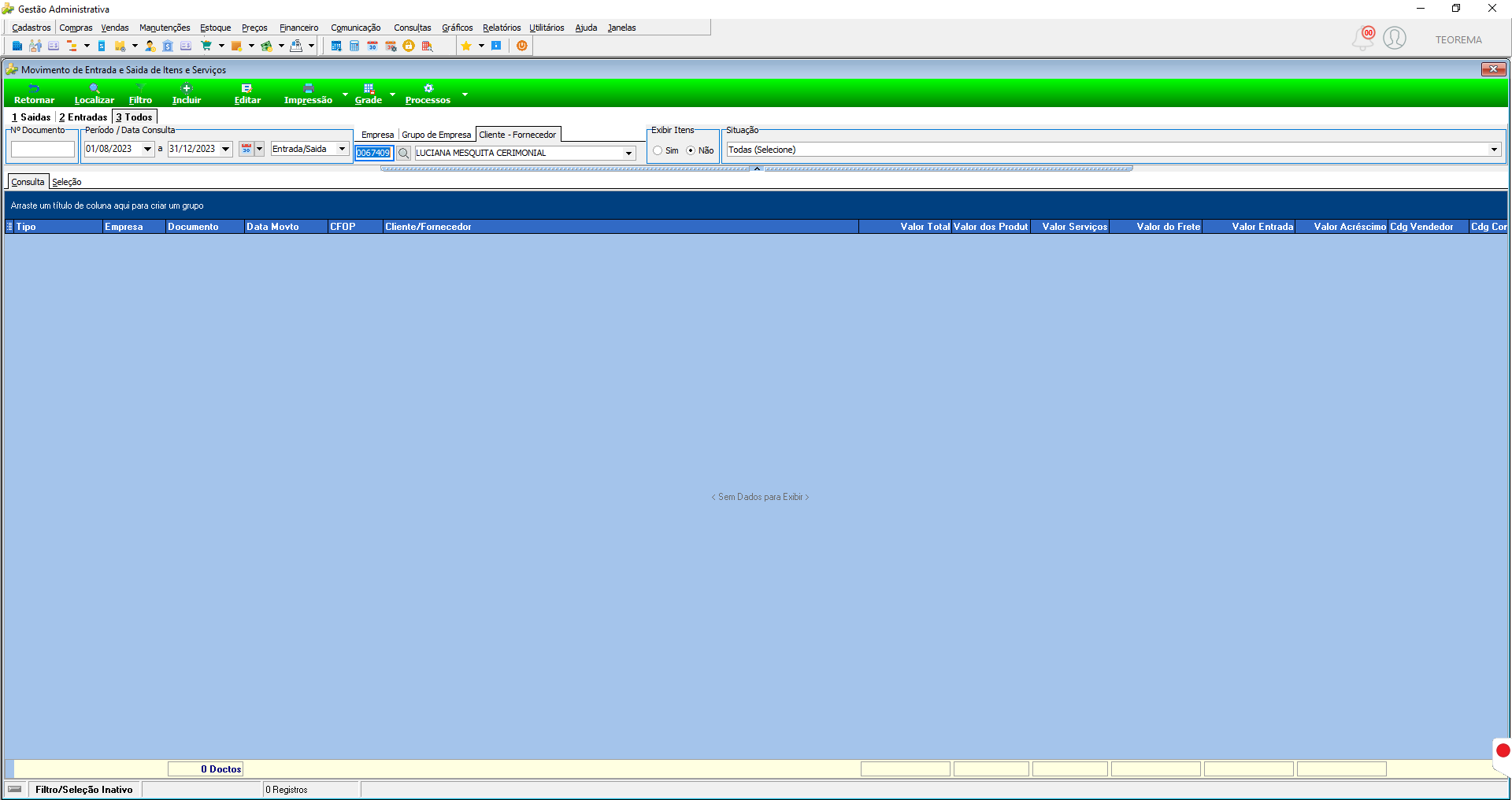Open the arrow beside the calendar period icon
This screenshot has height=800, width=1512.
pyautogui.click(x=259, y=149)
